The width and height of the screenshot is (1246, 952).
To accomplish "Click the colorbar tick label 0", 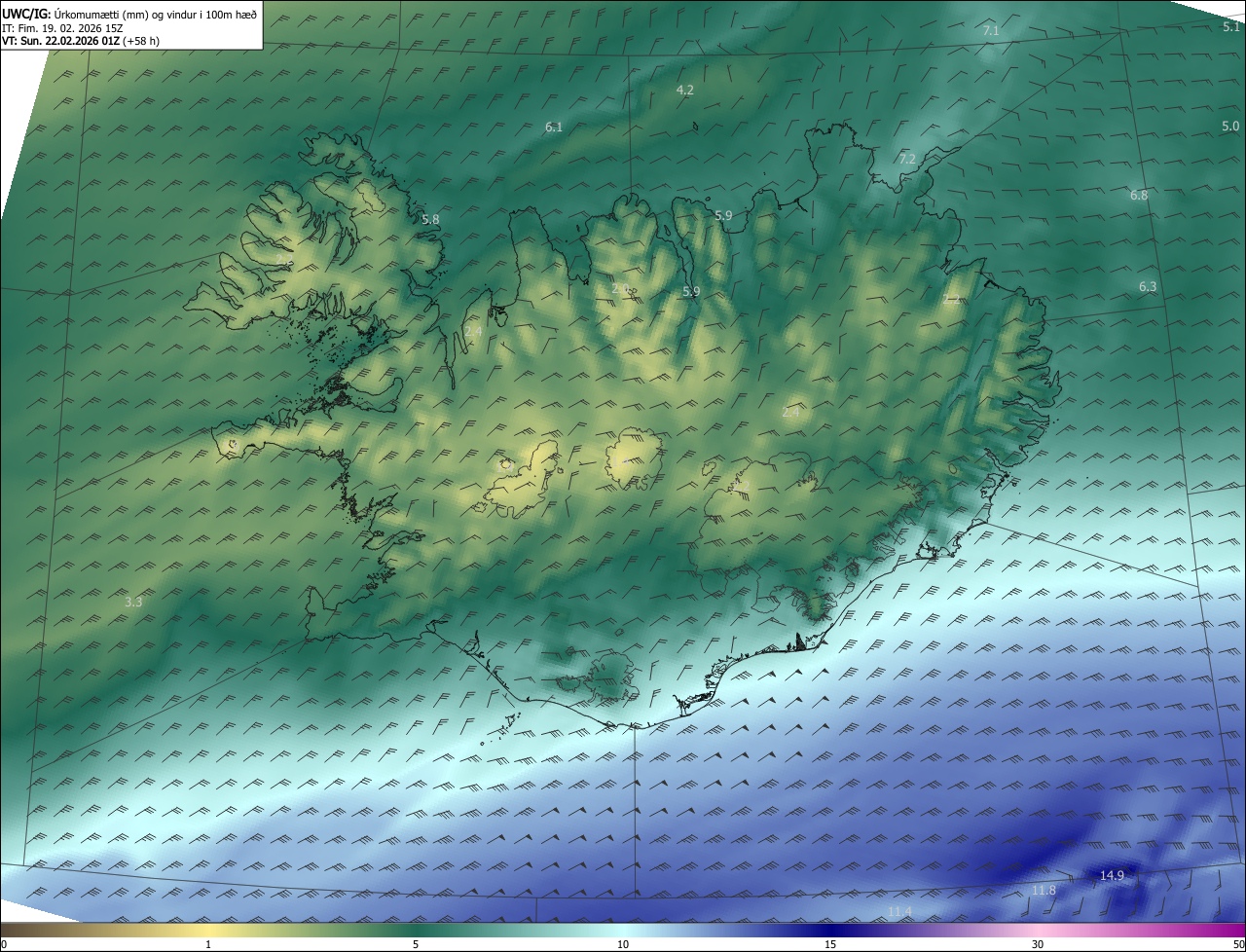I will point(4,944).
